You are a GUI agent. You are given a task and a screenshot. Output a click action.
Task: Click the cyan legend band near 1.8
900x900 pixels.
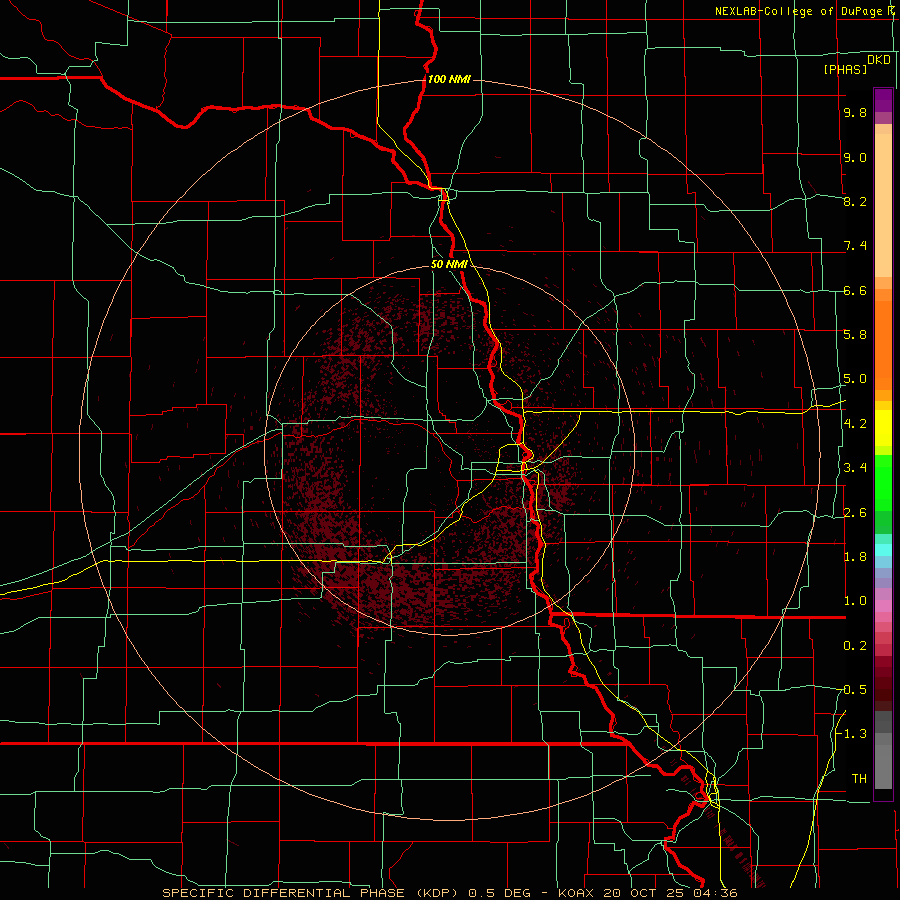(883, 550)
